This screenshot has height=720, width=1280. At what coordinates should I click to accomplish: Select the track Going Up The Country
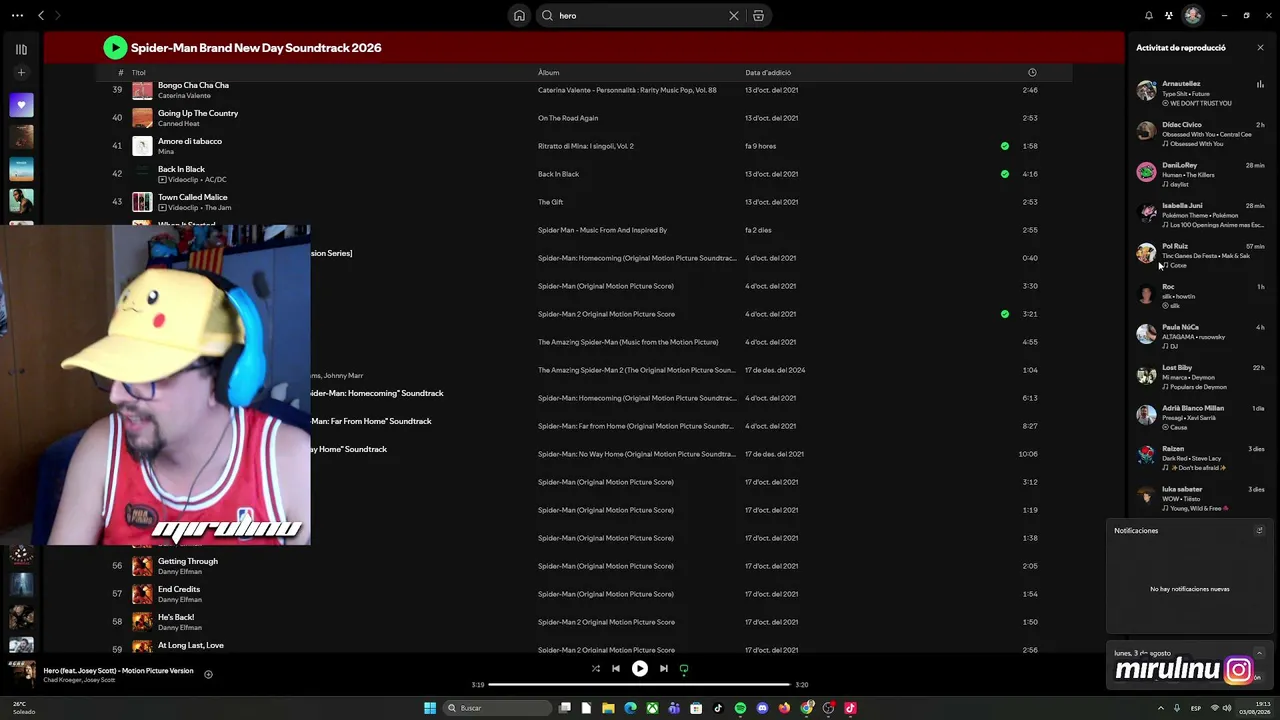click(198, 113)
